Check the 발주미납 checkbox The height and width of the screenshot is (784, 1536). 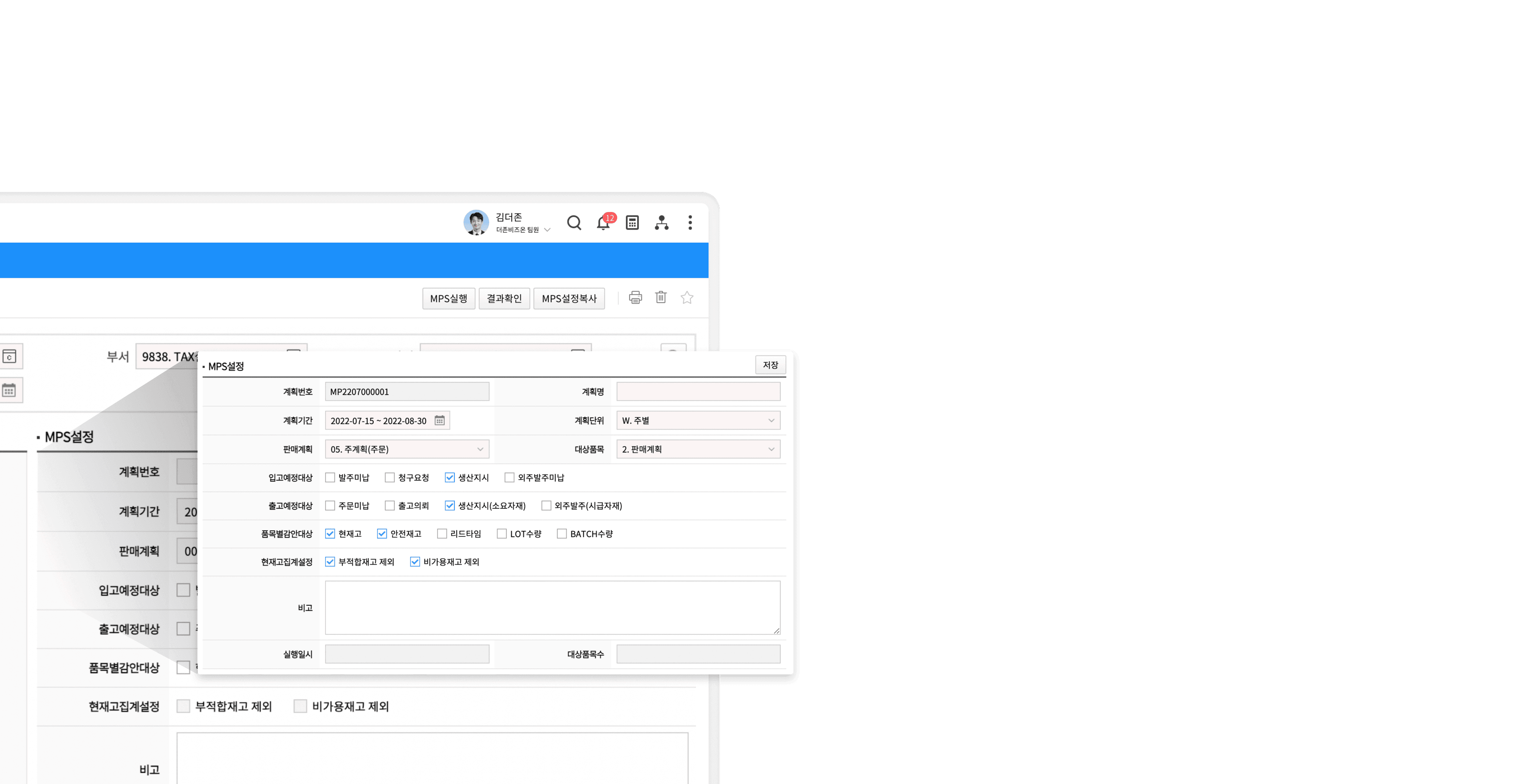(x=330, y=478)
